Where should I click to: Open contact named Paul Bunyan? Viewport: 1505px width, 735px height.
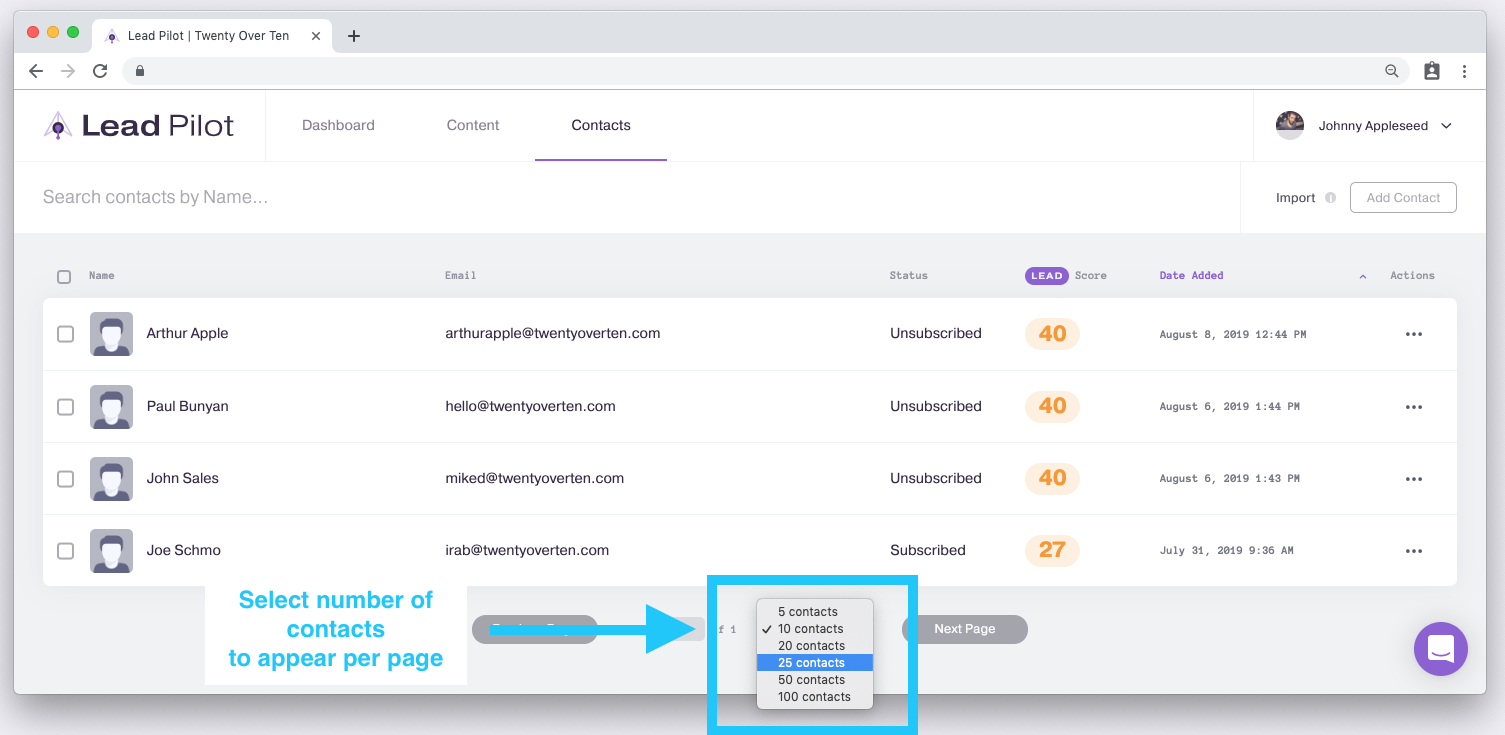point(187,406)
